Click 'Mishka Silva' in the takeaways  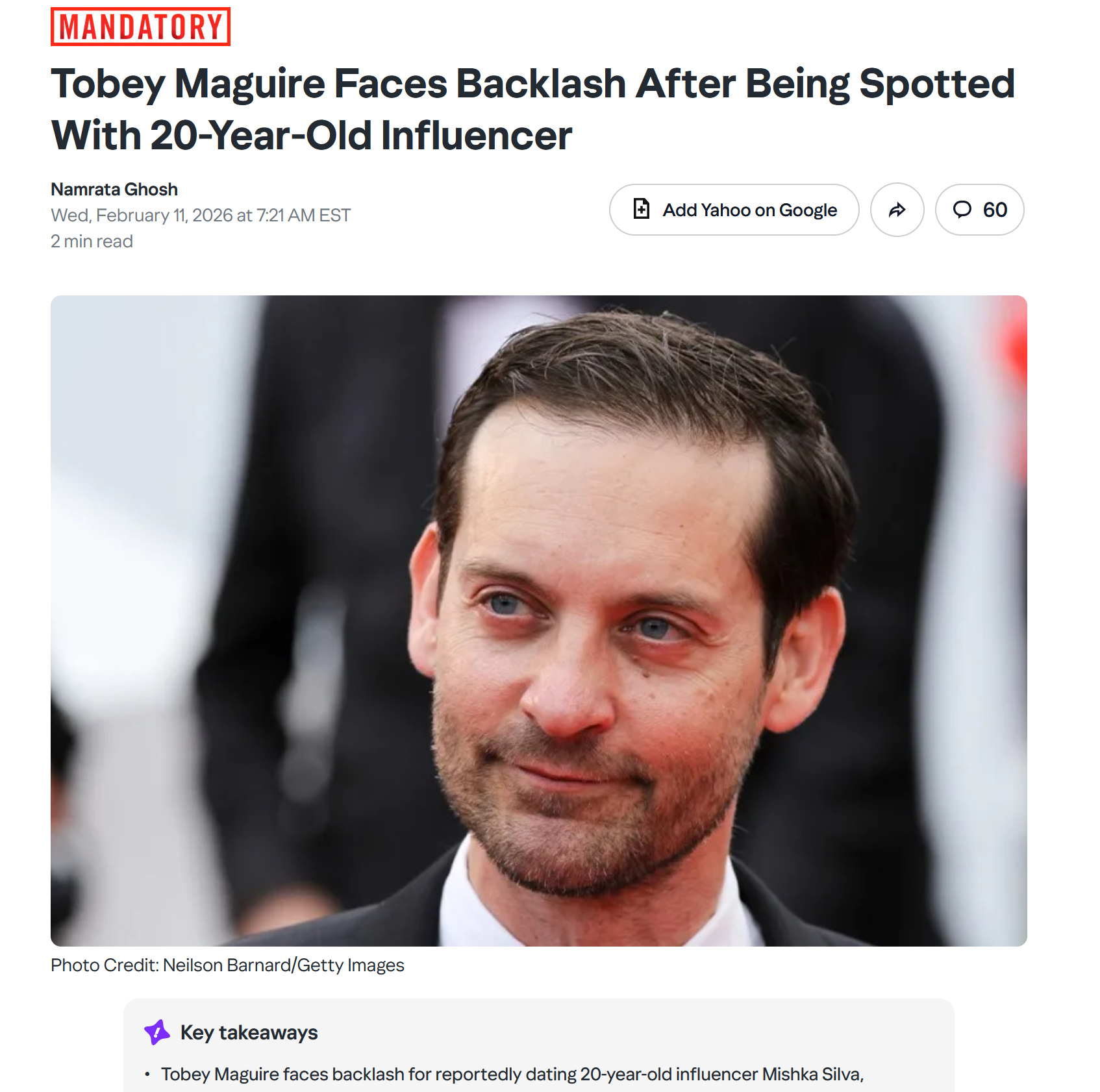tap(811, 1074)
